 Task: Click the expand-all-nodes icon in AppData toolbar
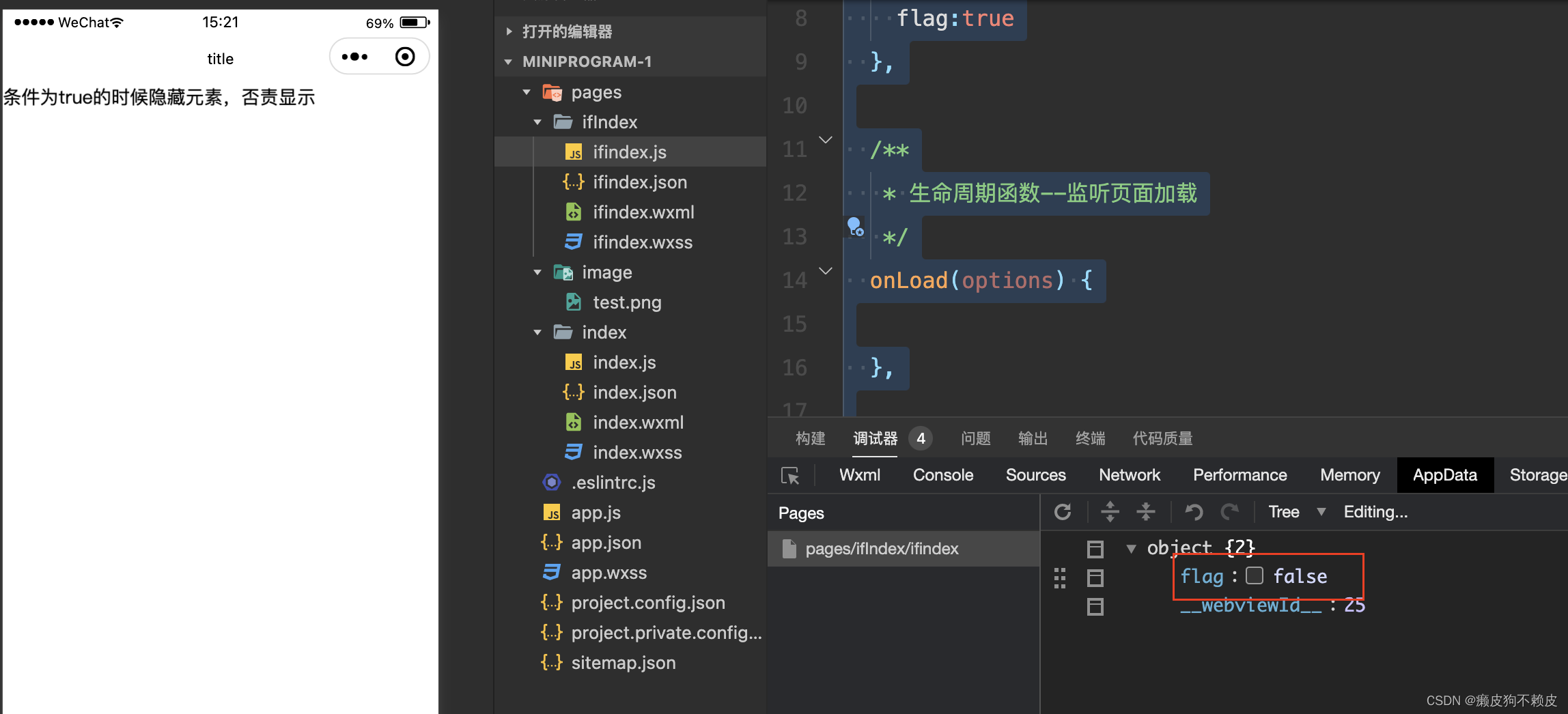pyautogui.click(x=1110, y=511)
